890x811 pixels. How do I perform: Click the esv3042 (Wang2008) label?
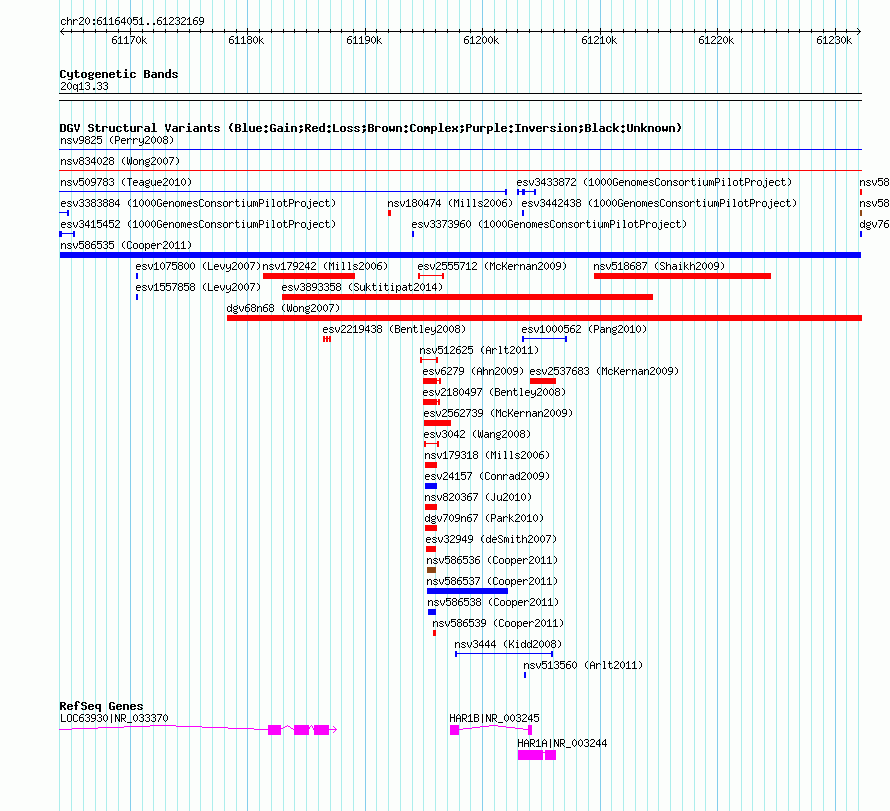(x=477, y=434)
